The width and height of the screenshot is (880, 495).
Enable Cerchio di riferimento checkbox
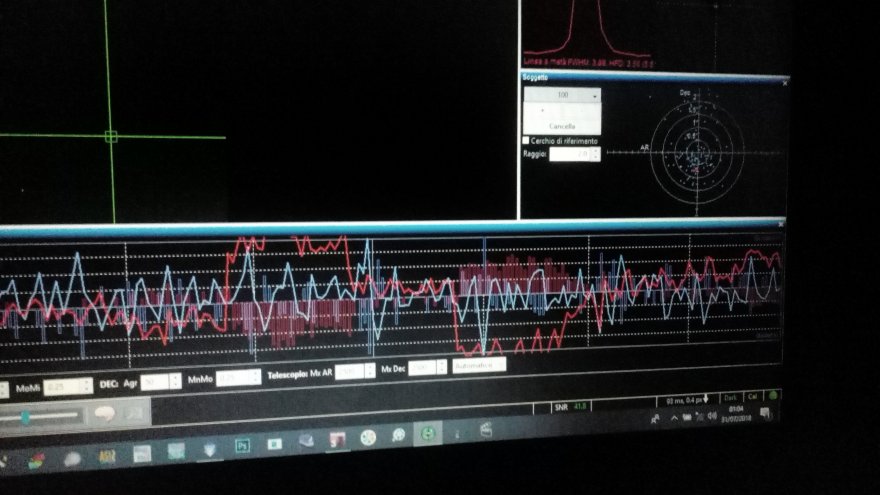click(527, 141)
